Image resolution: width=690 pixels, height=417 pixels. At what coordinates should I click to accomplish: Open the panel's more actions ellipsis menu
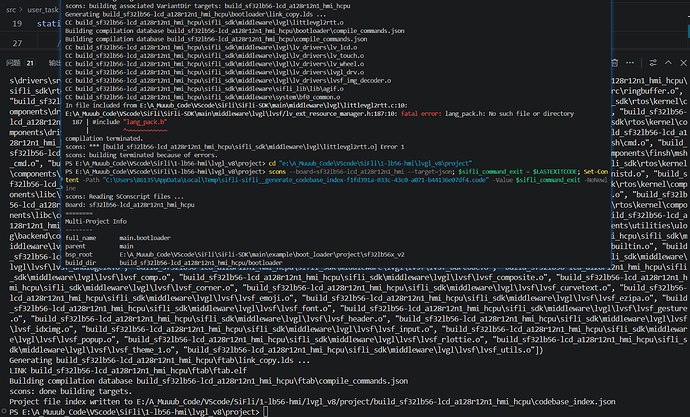click(630, 63)
